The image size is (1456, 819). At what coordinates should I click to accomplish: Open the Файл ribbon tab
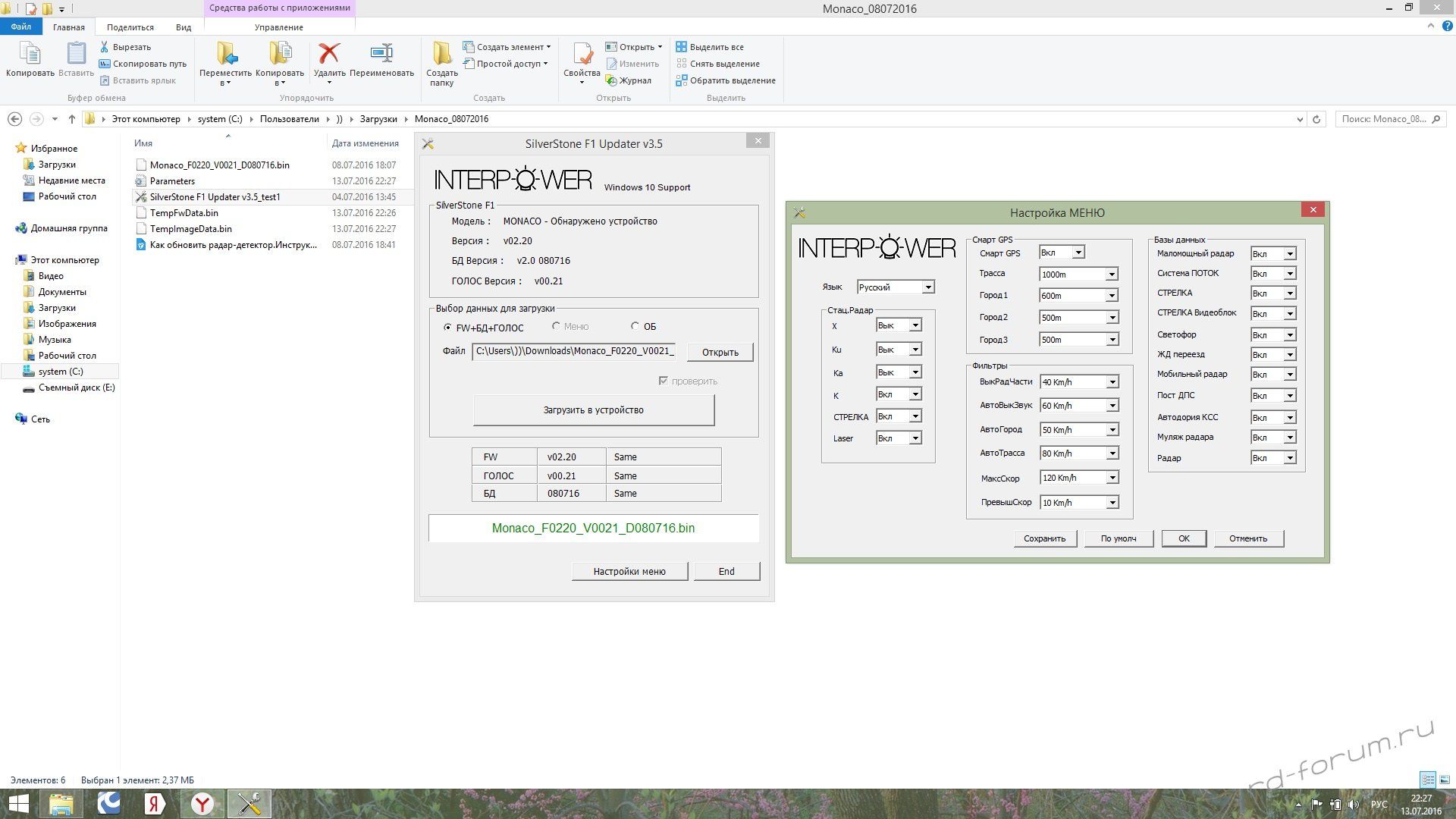[x=21, y=27]
